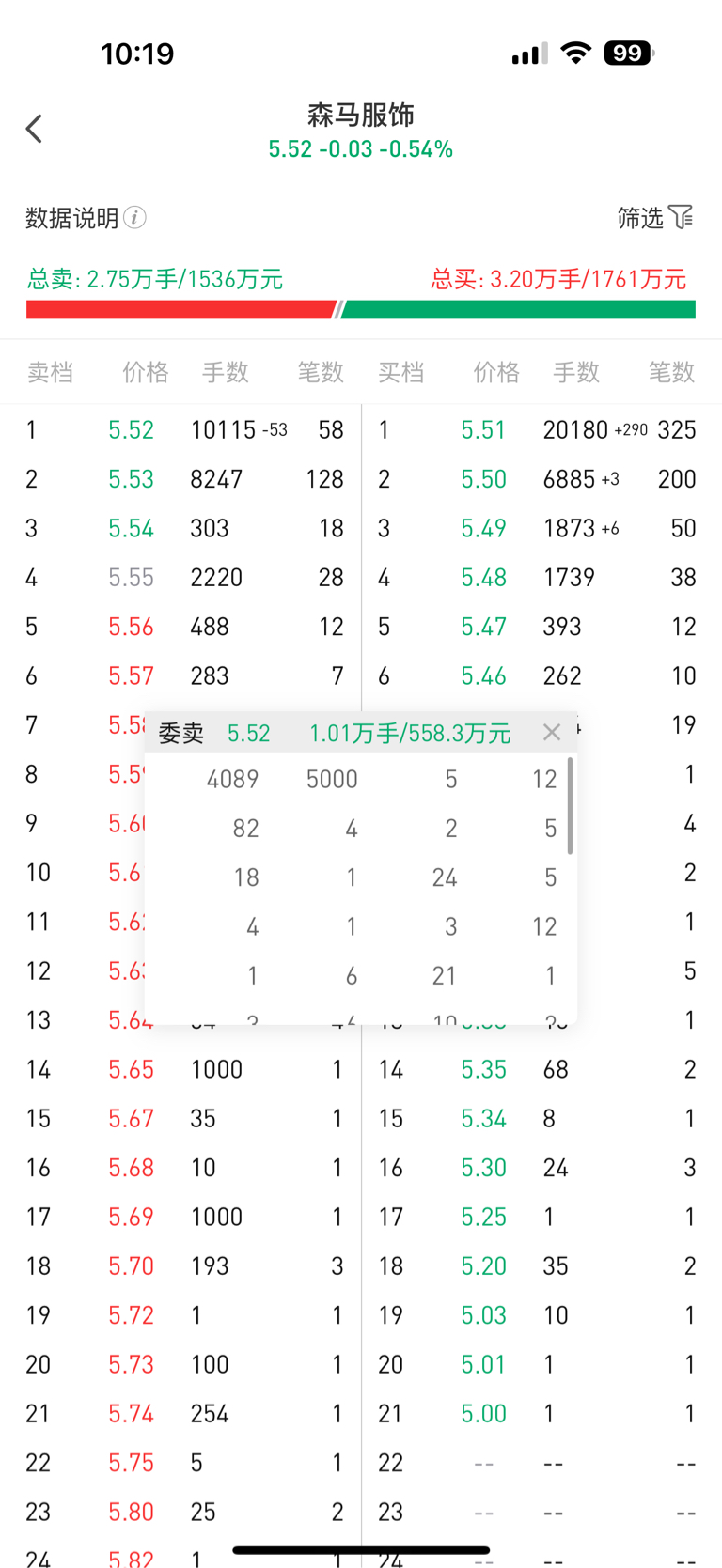Click the popup scrollbar thumb
The image size is (722, 1568).
[x=571, y=806]
